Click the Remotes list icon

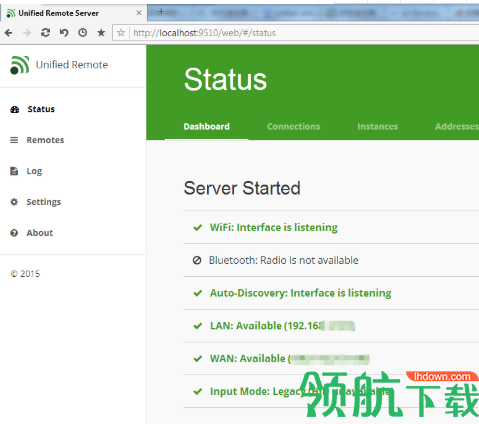coord(14,140)
